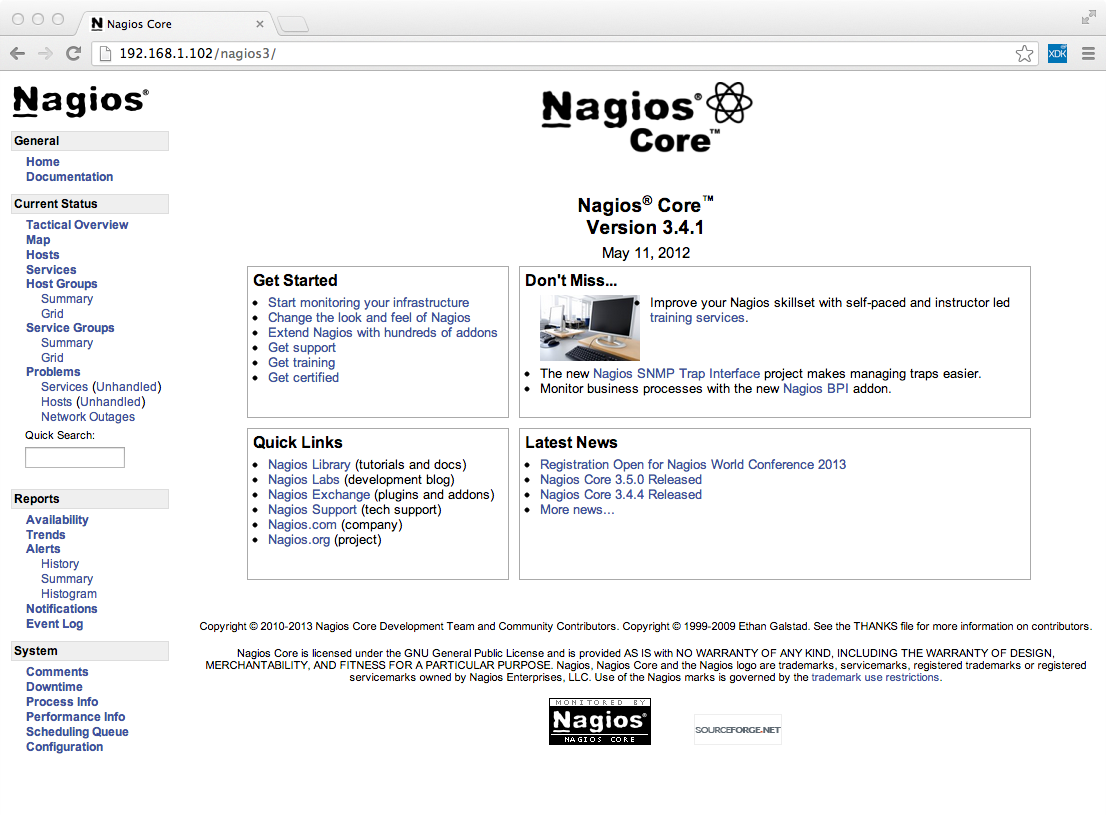
Task: Open Histogram under Alerts
Action: click(x=69, y=593)
